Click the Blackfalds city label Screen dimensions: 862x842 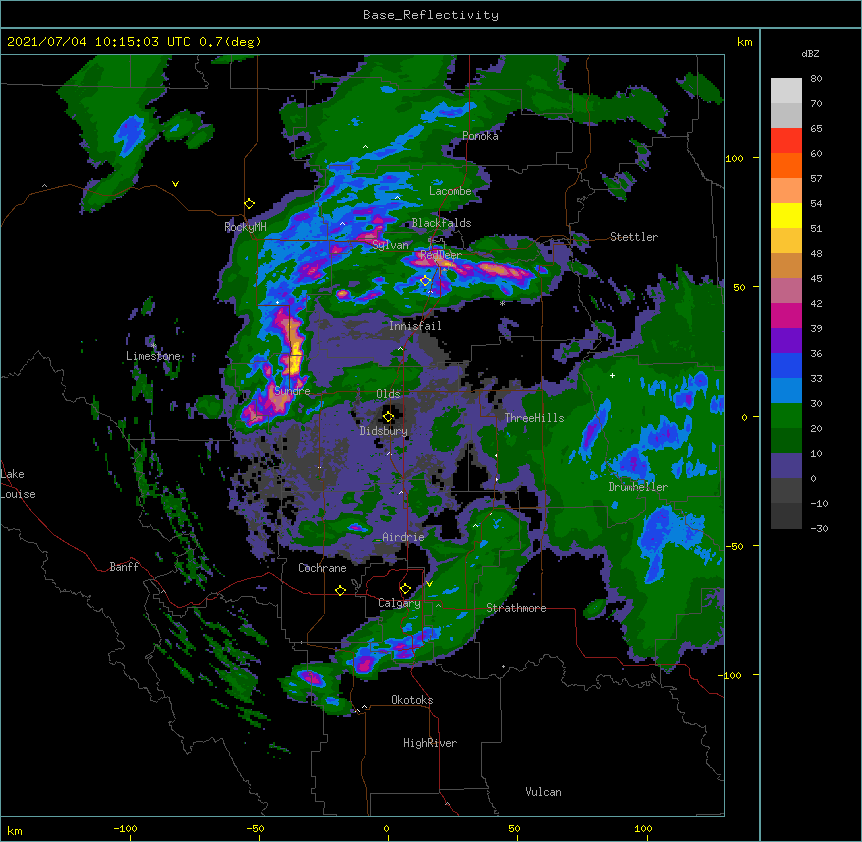(x=441, y=223)
